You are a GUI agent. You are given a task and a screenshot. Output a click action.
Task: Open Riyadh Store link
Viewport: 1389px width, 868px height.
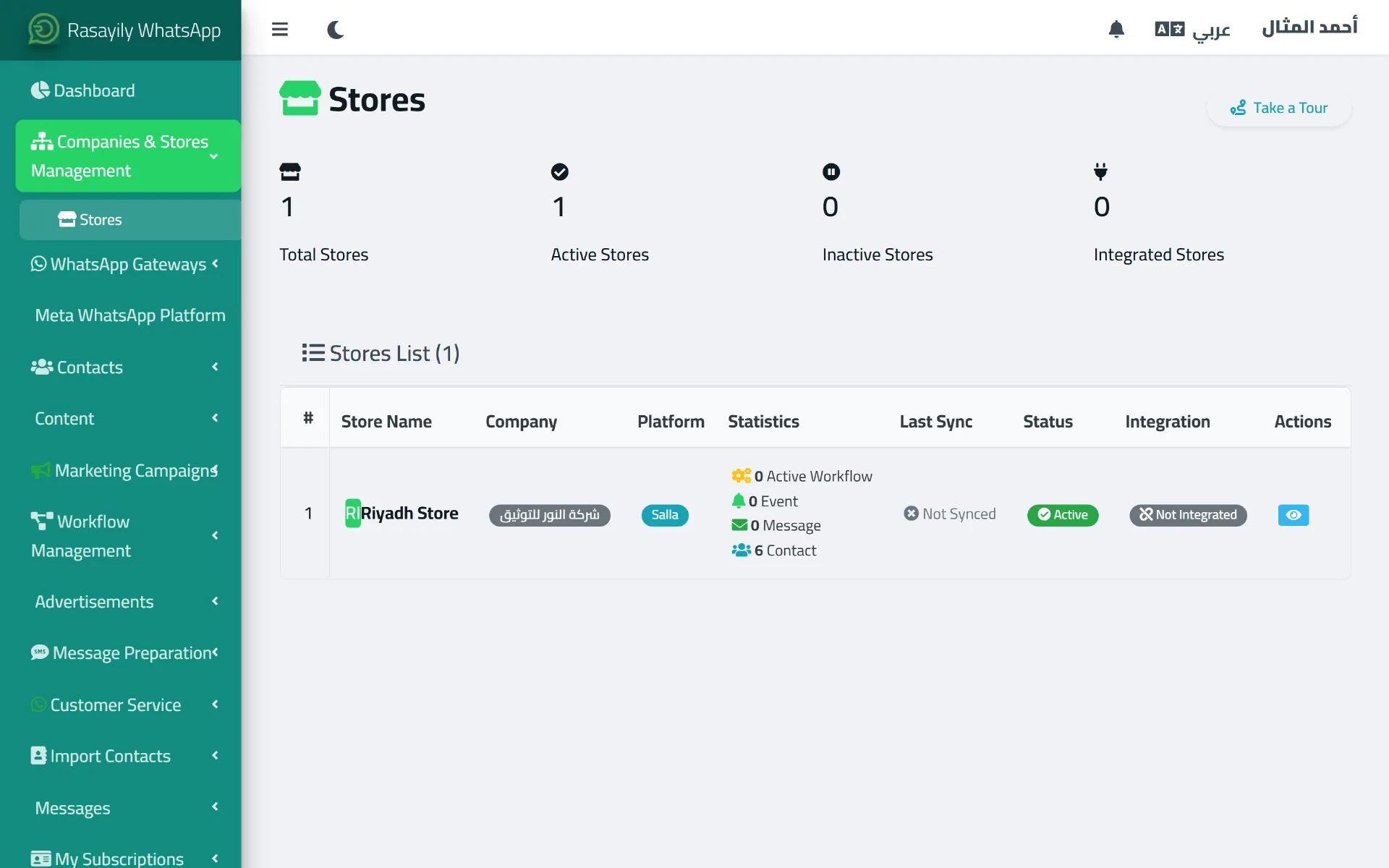point(409,514)
